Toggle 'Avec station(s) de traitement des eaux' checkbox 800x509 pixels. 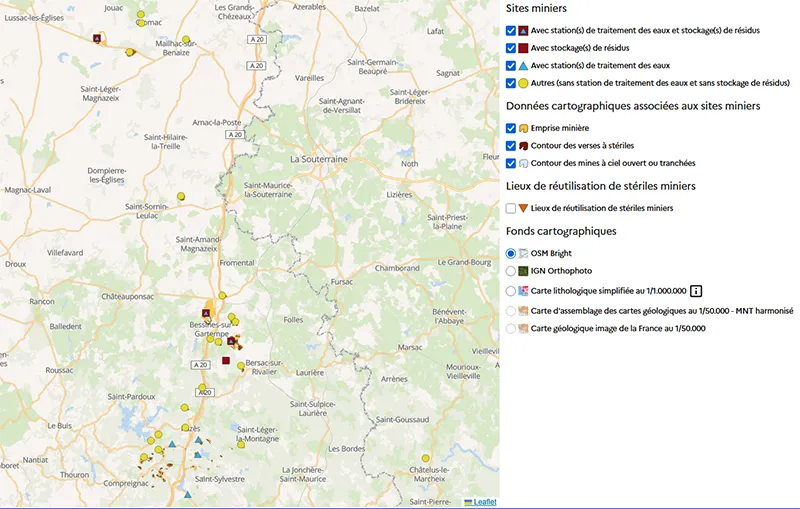tap(512, 65)
